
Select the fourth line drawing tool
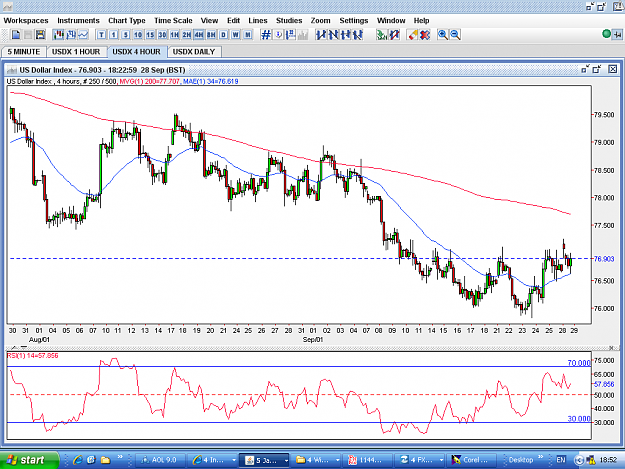click(358, 35)
